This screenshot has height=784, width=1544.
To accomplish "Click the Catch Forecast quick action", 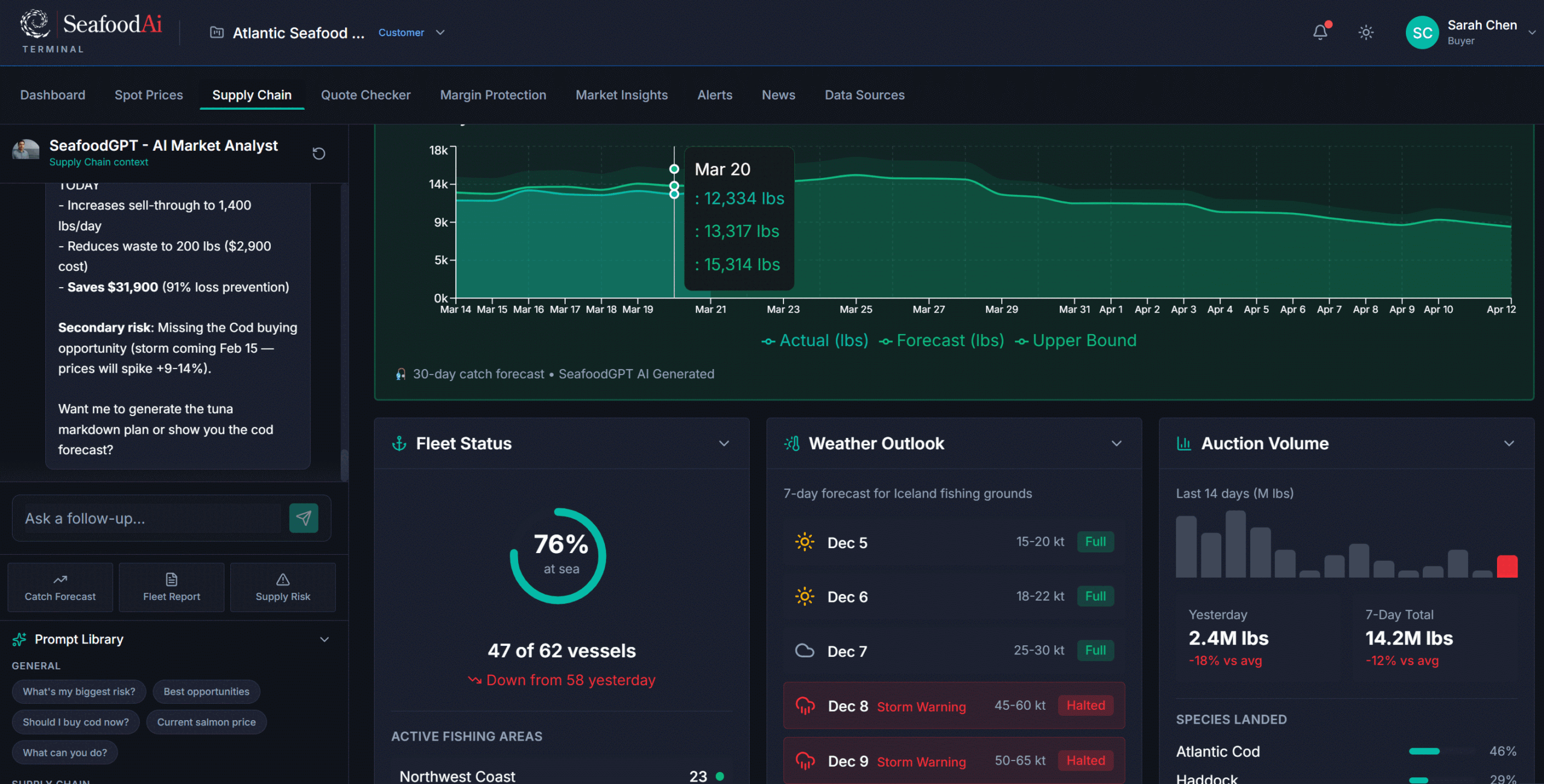I will (60, 587).
